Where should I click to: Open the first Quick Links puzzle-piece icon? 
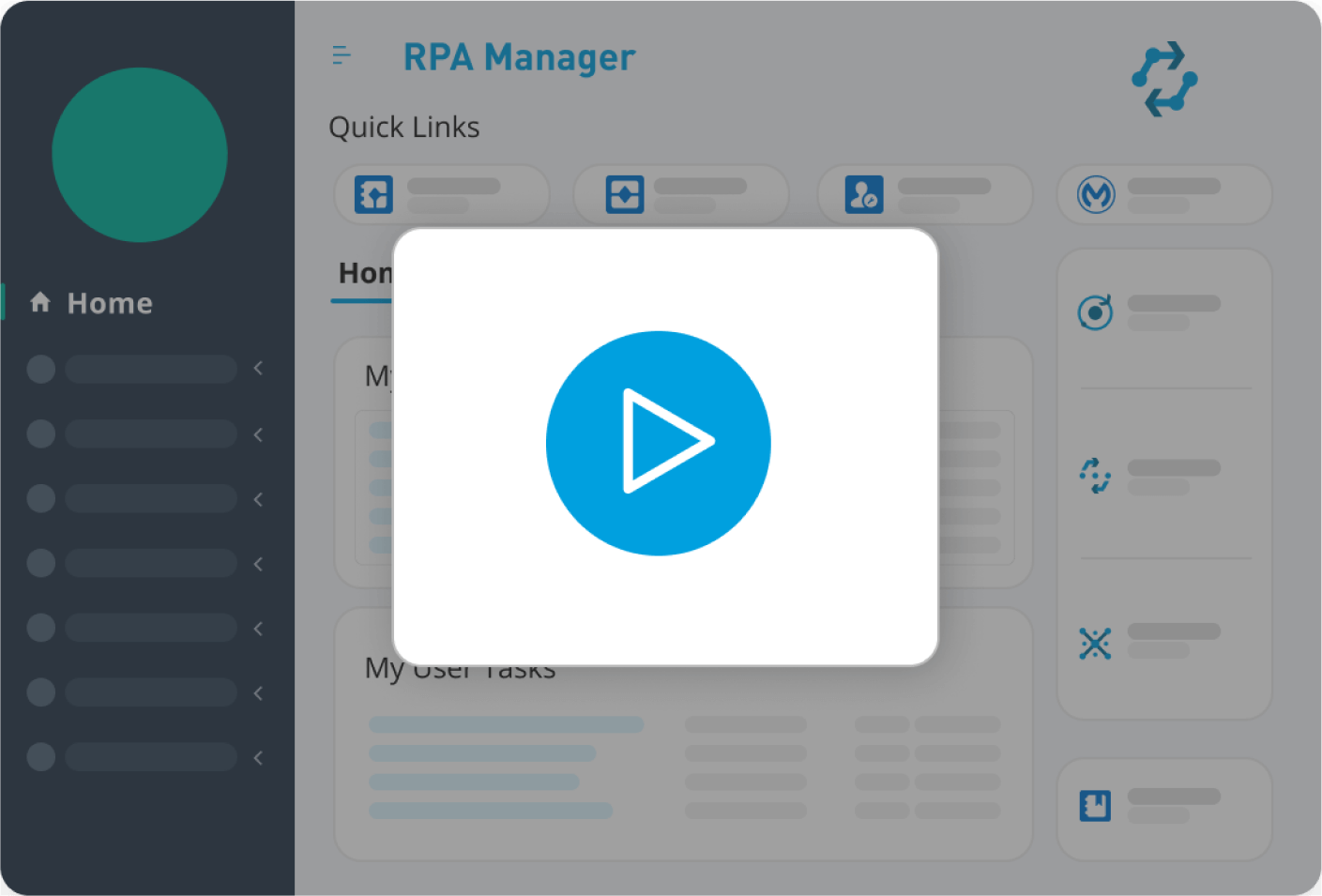coord(373,194)
